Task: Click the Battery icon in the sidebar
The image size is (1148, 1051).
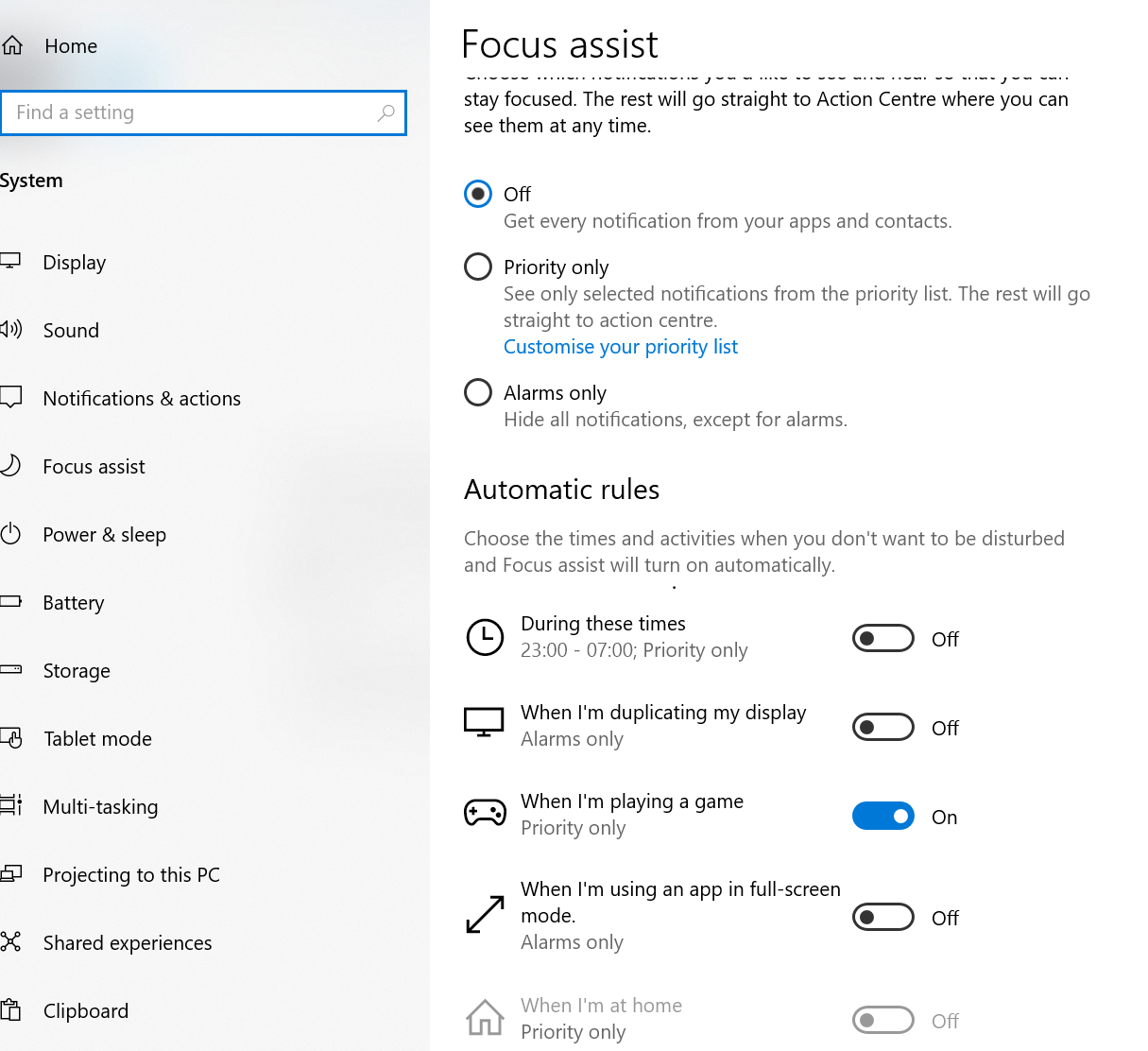Action: coord(11,602)
